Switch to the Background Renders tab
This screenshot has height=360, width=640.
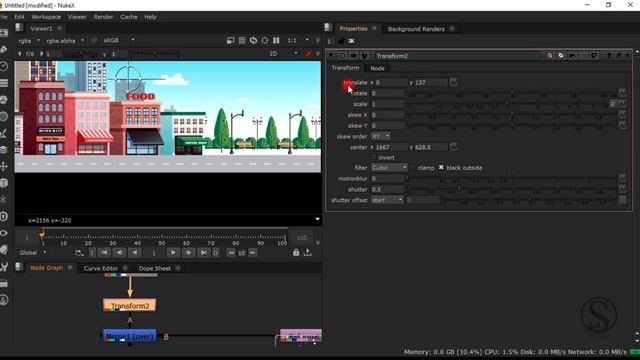416,29
